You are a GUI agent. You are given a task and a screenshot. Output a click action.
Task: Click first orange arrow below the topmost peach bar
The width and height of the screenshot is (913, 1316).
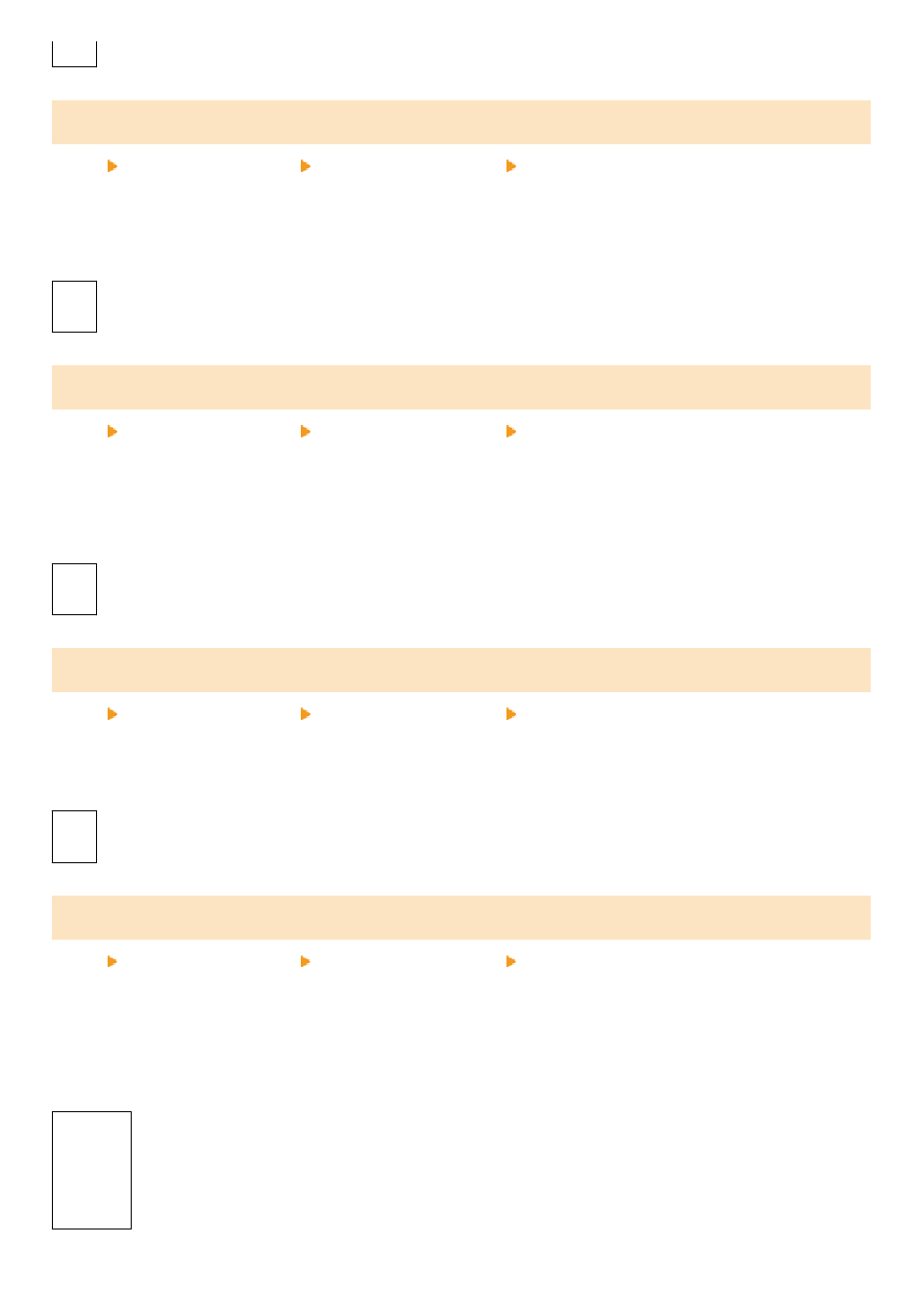point(112,166)
